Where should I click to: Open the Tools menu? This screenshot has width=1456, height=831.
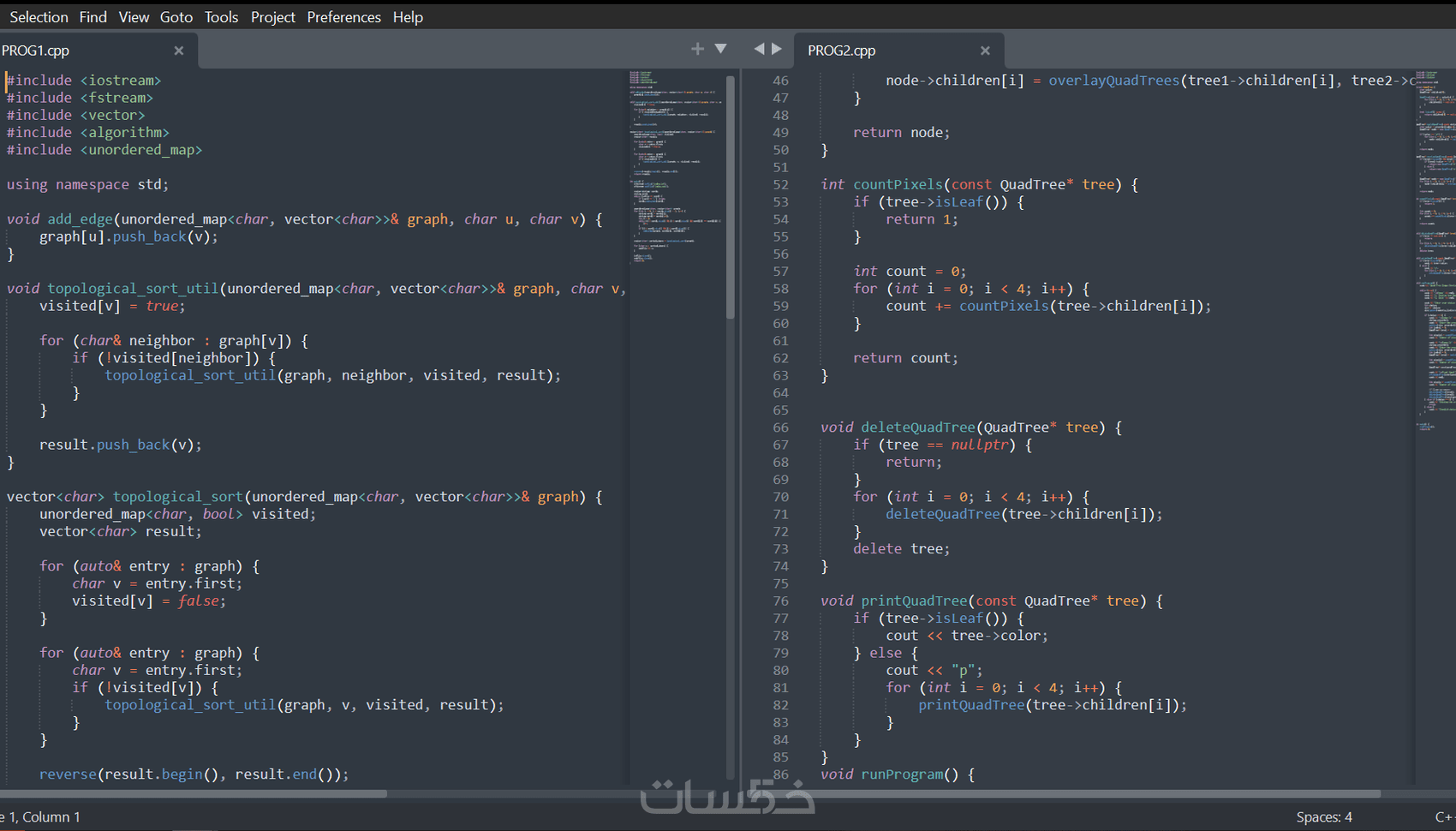click(221, 16)
